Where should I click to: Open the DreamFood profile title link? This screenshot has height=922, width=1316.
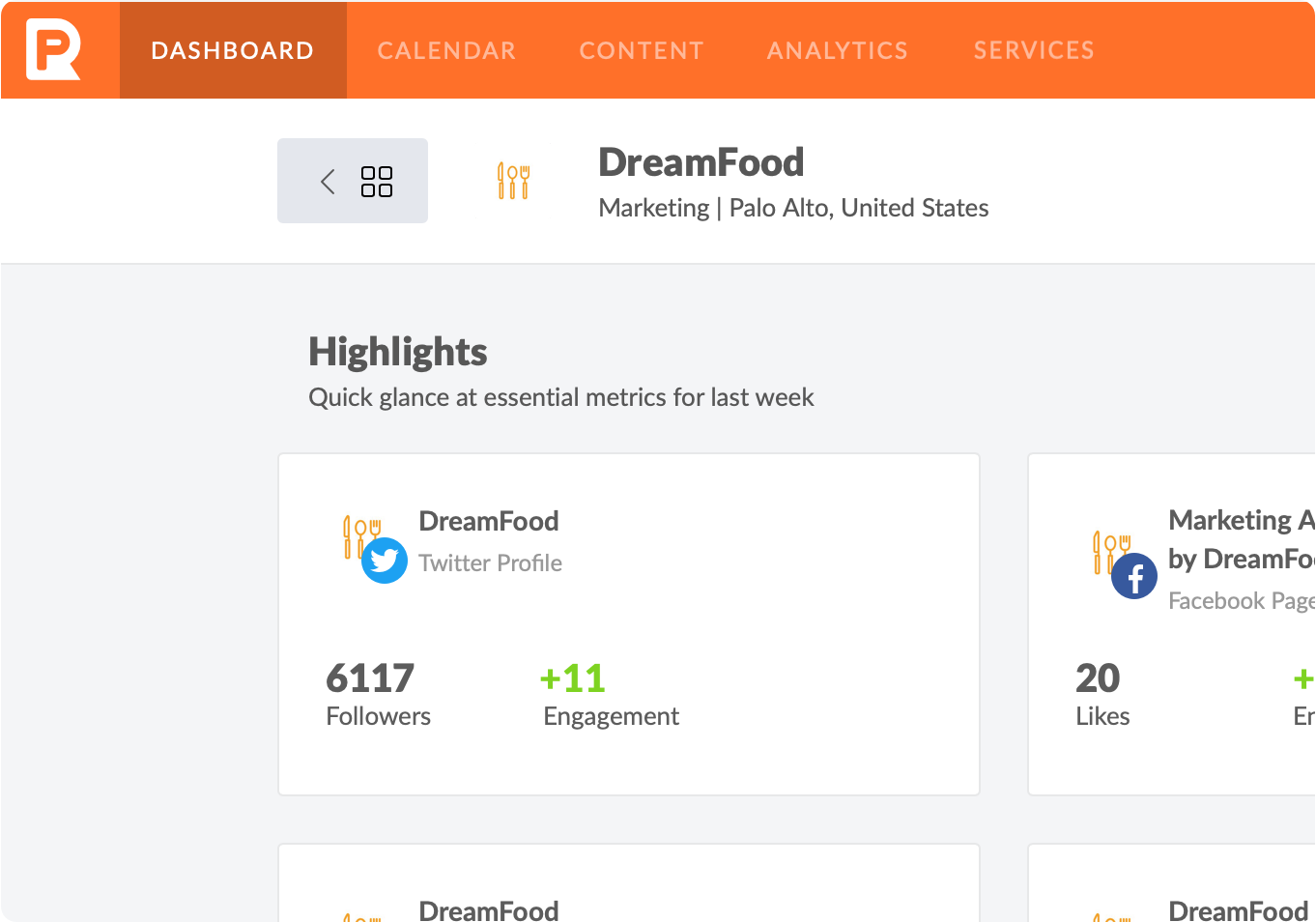click(701, 161)
